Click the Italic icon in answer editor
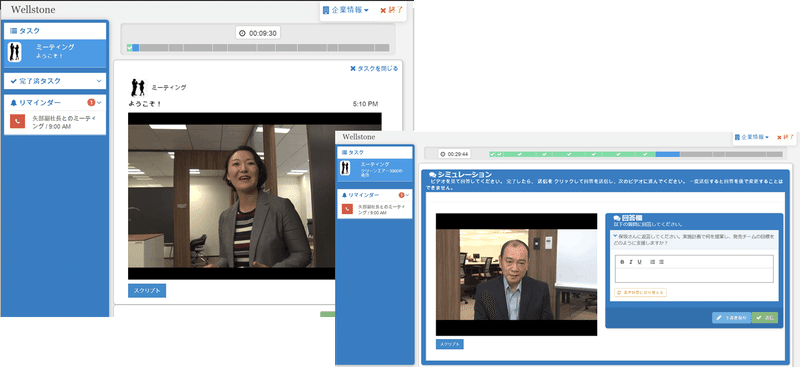 point(631,262)
